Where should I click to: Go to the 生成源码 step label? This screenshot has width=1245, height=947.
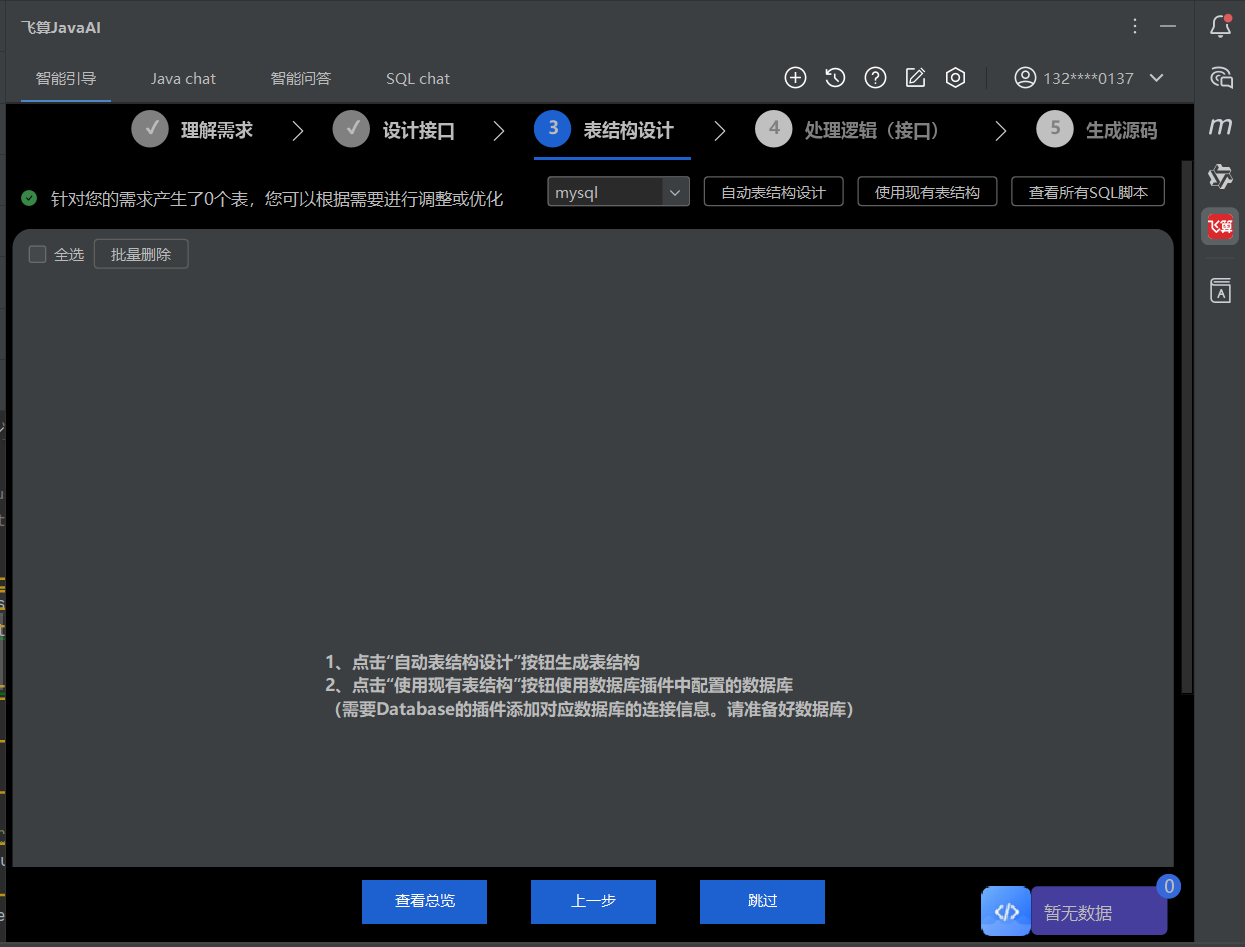coord(1122,130)
